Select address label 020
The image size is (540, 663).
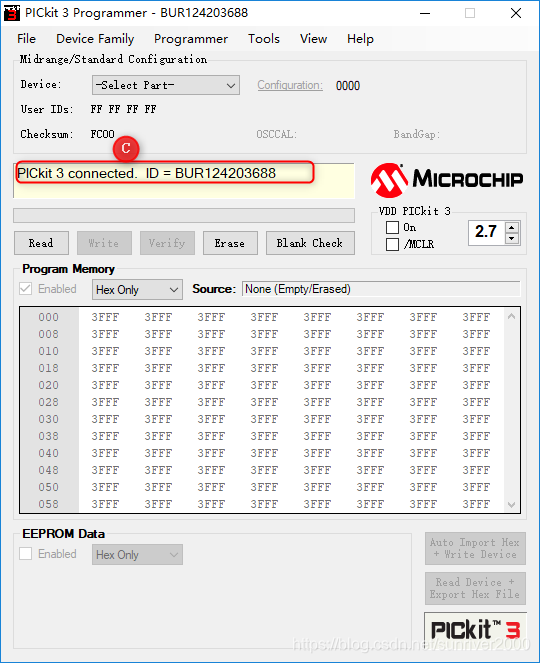(x=49, y=385)
